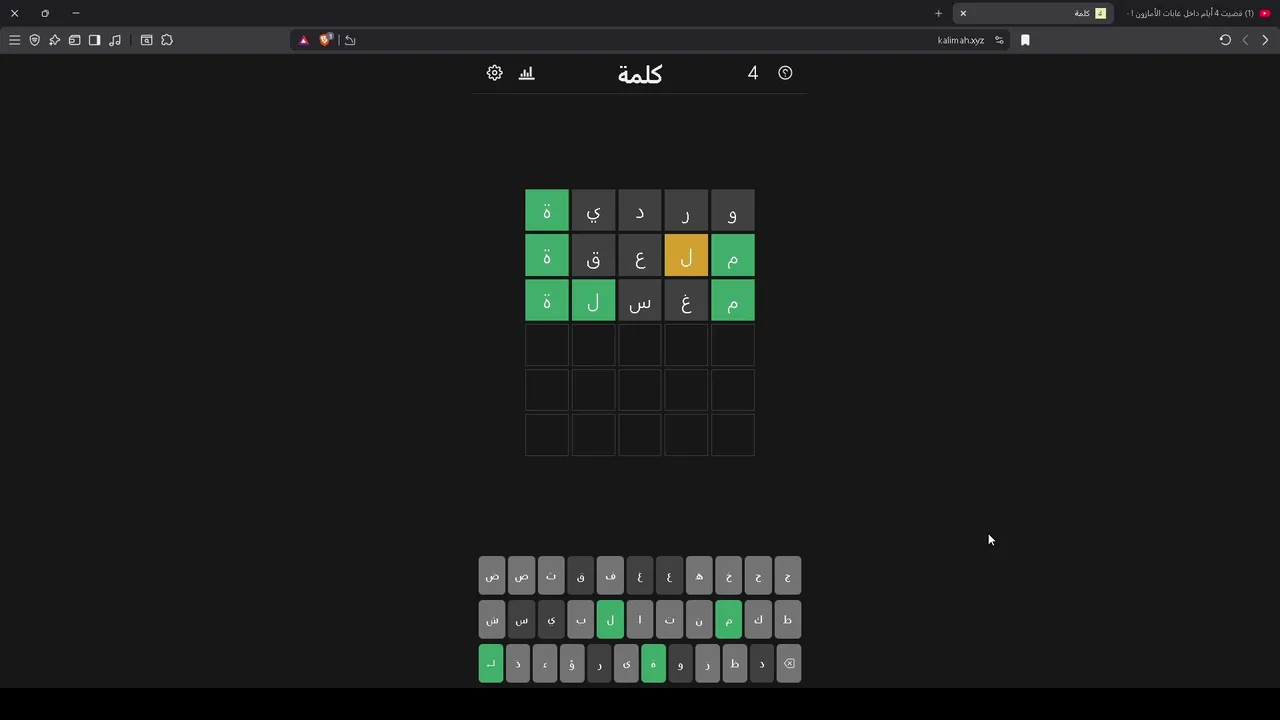Tap the ض key on the keyboard
1280x720 pixels.
[492, 576]
